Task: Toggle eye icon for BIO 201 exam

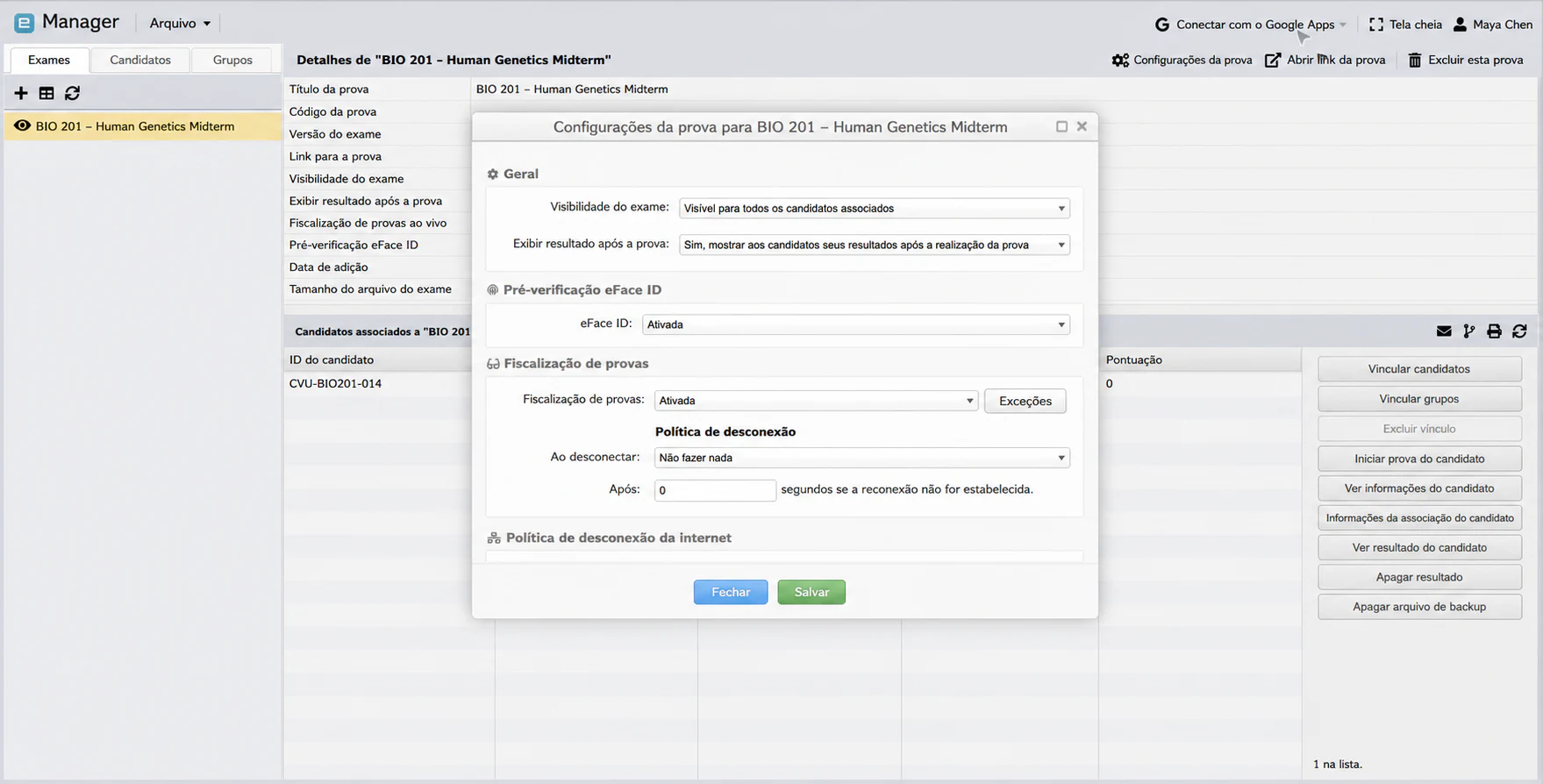Action: [22, 126]
